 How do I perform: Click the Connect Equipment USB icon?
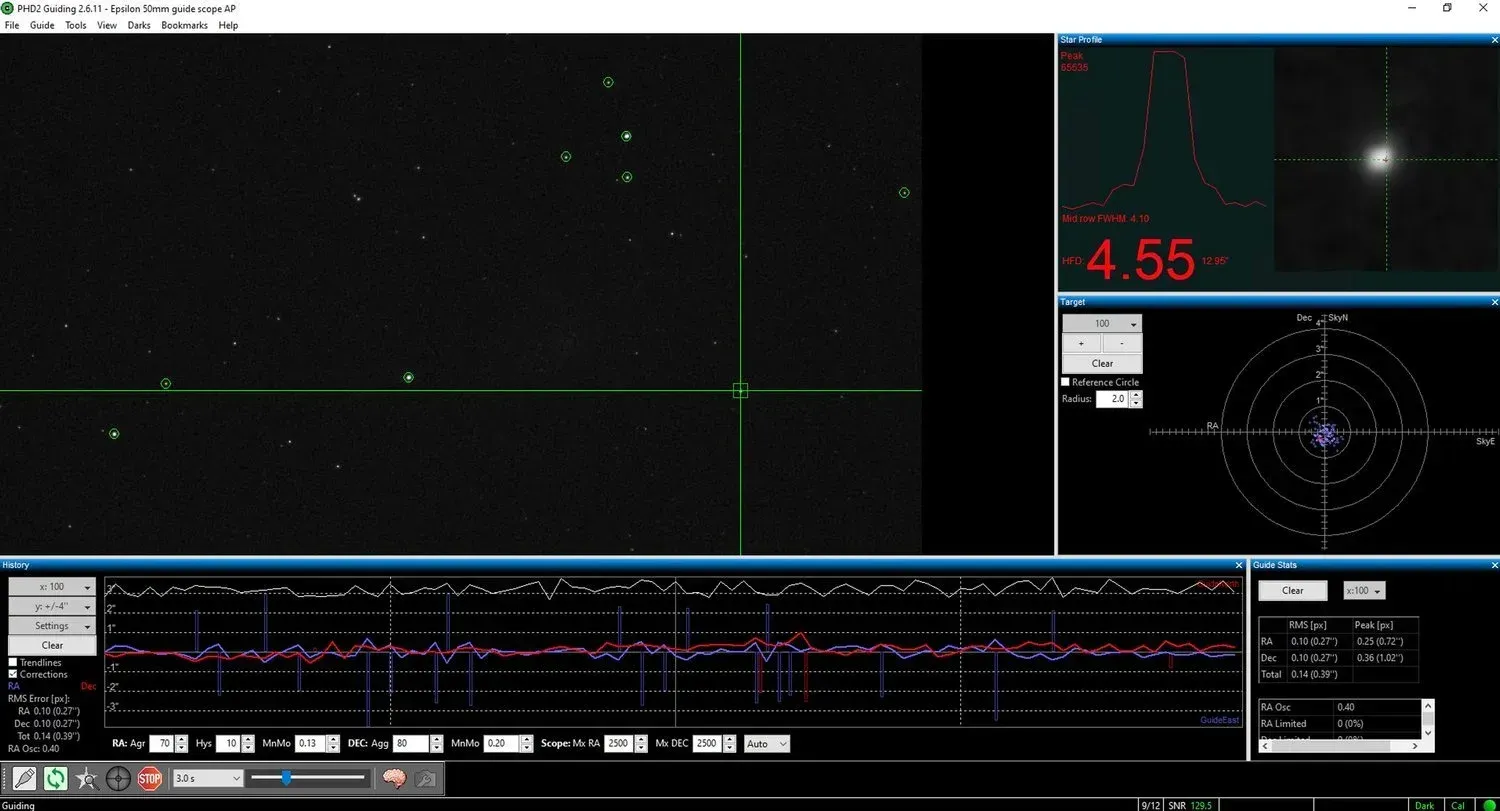click(x=24, y=778)
